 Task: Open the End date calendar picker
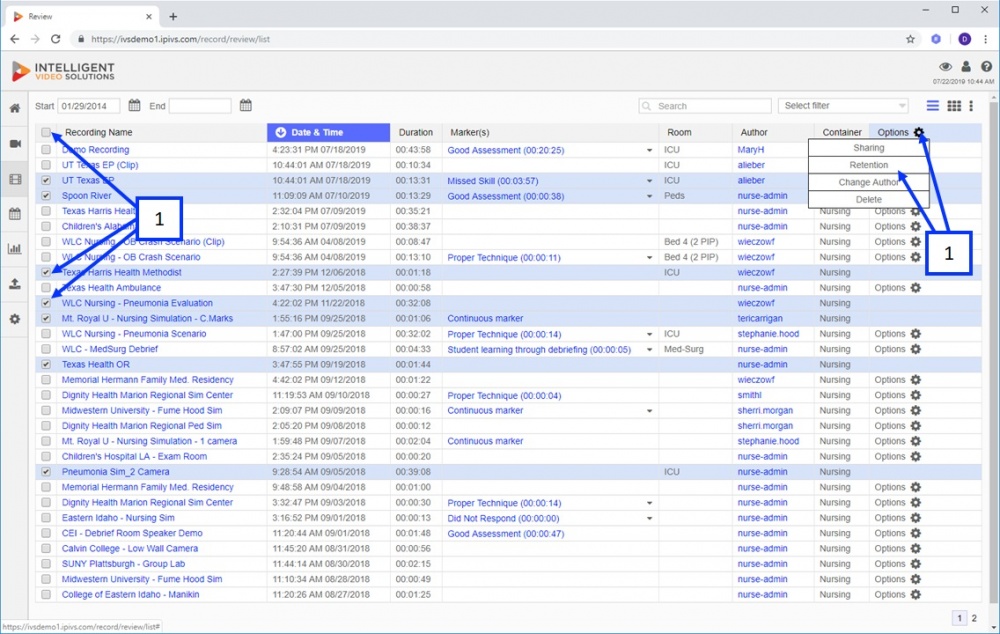tap(246, 105)
